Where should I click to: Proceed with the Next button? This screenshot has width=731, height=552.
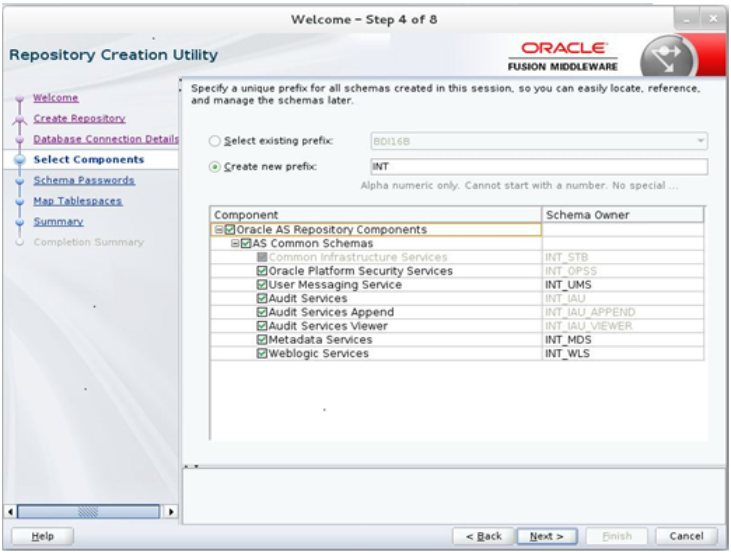(547, 536)
